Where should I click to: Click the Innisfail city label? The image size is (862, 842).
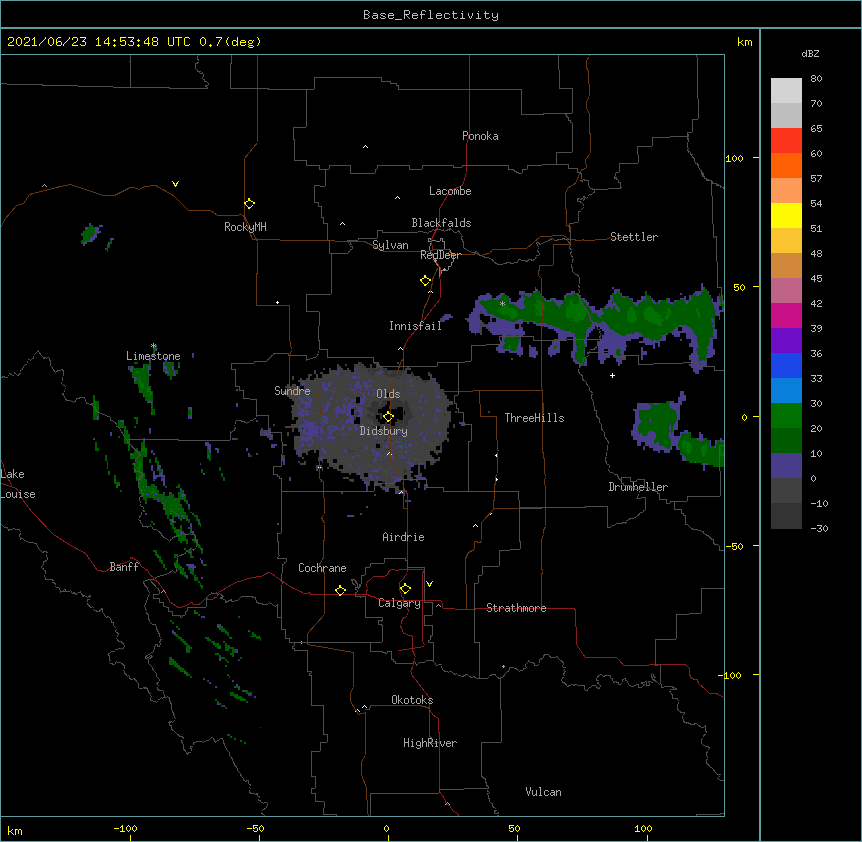pos(415,326)
